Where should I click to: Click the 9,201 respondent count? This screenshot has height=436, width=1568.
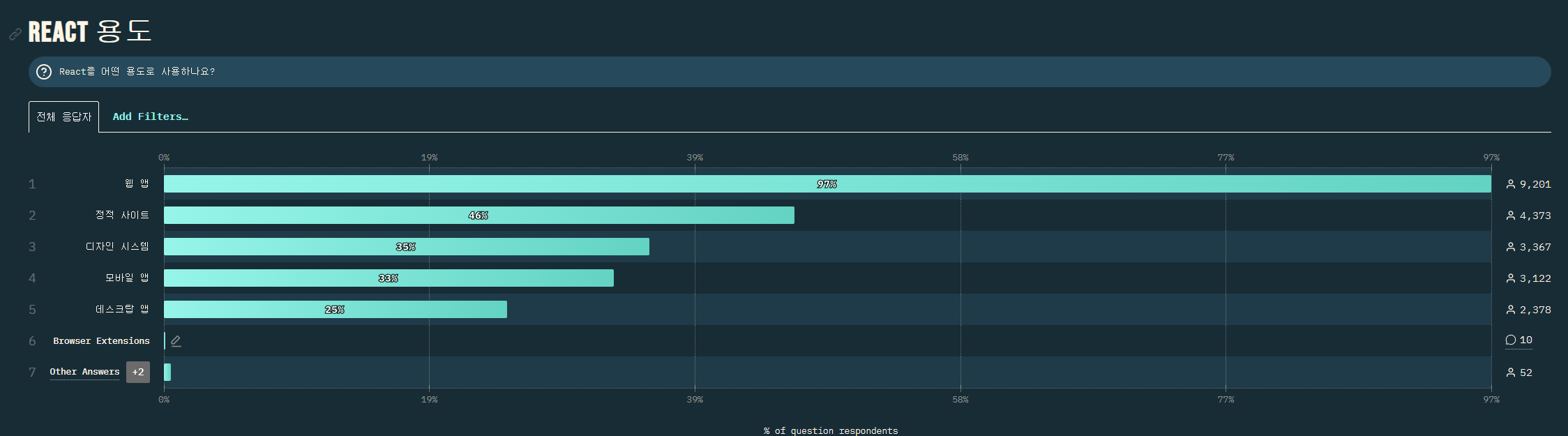pos(1535,184)
